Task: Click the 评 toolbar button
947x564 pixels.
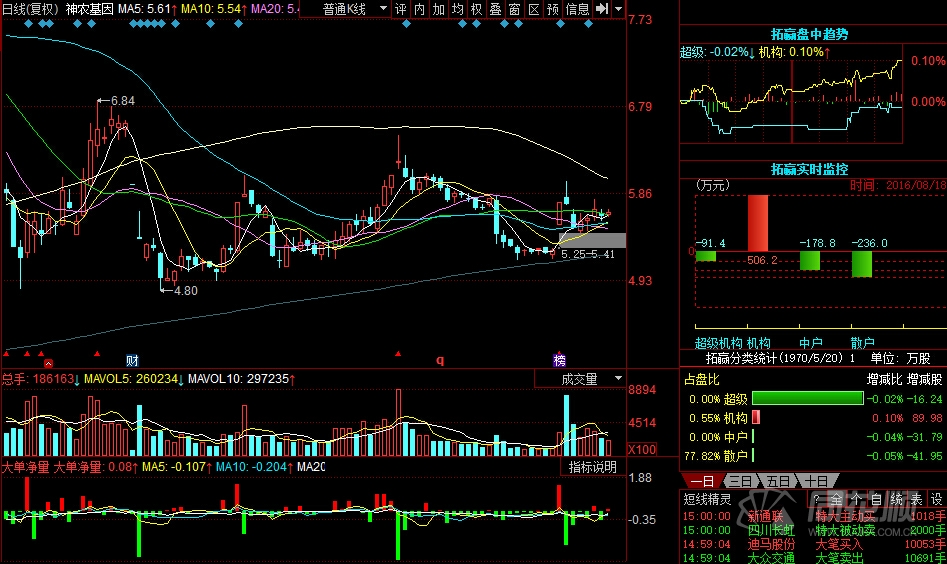Action: [401, 9]
